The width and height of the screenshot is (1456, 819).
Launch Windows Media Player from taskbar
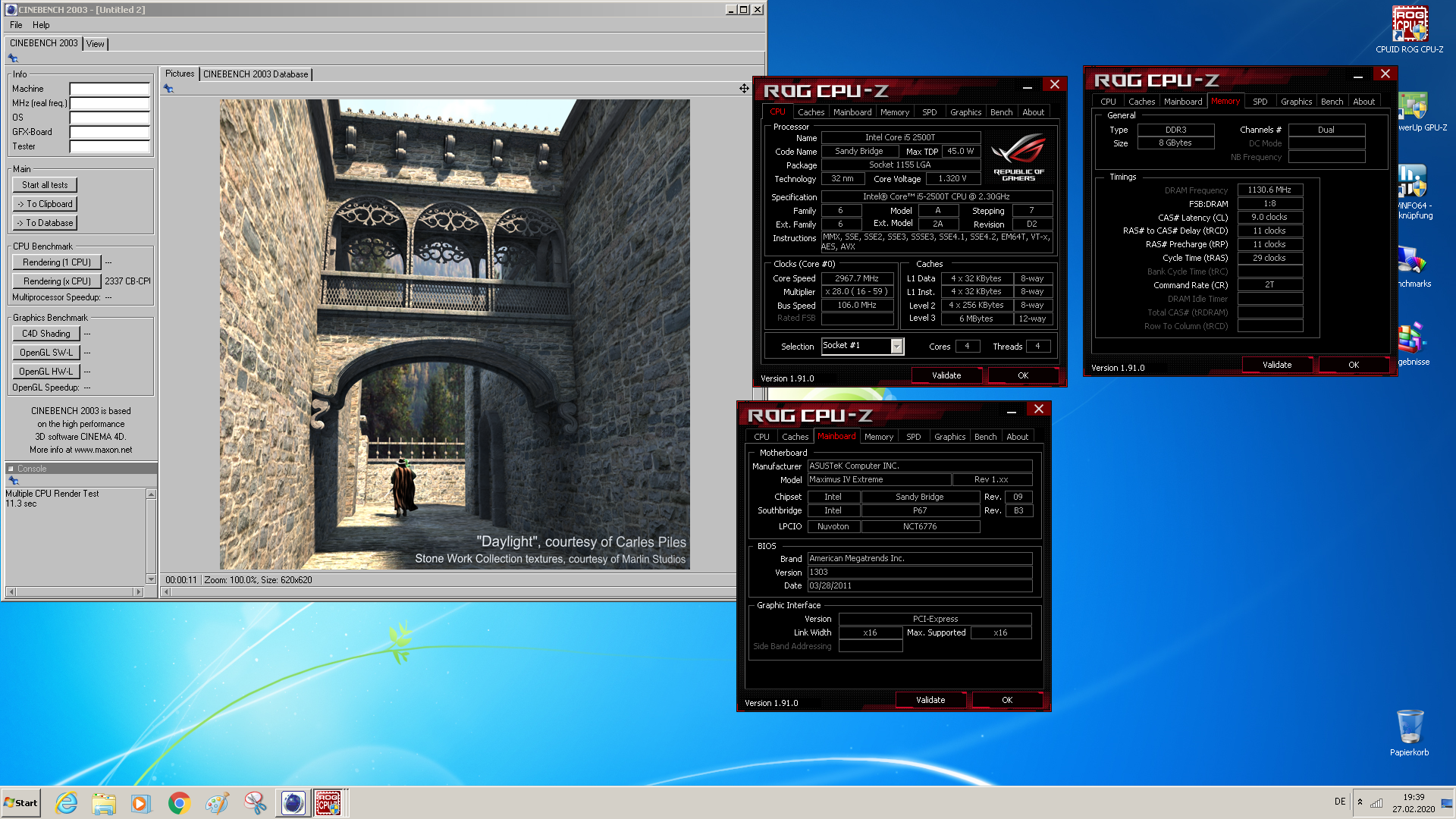(x=141, y=802)
